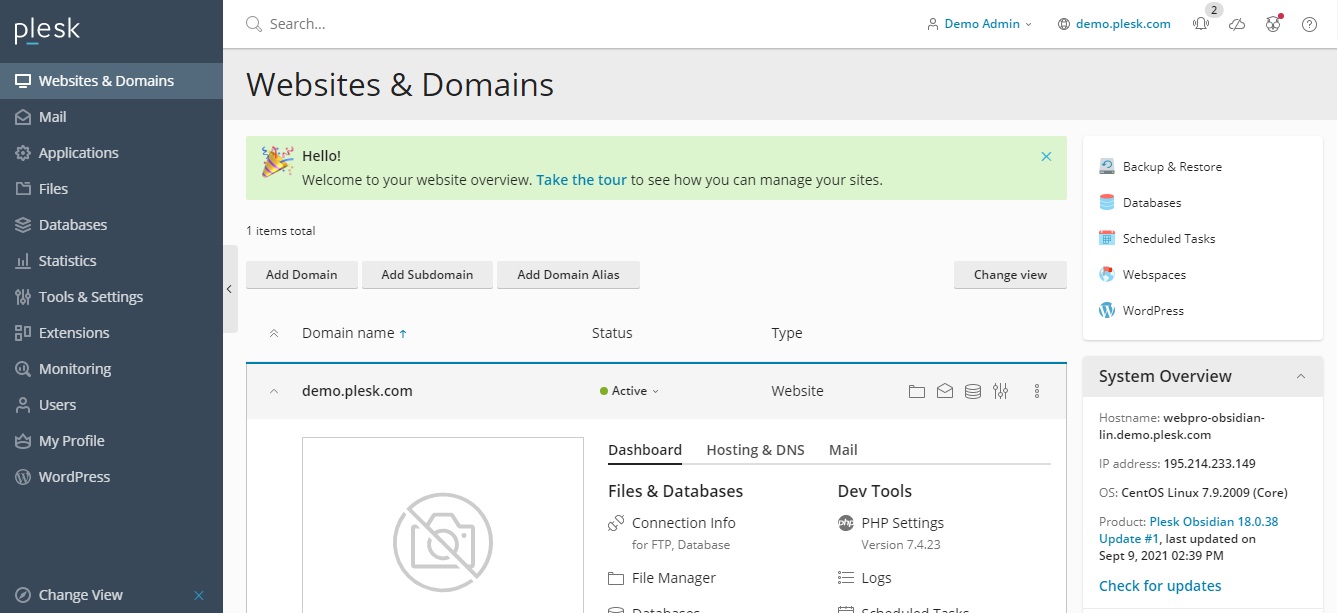This screenshot has width=1338, height=613.
Task: Collapse the demo.plesk.com domain row
Action: tap(274, 391)
